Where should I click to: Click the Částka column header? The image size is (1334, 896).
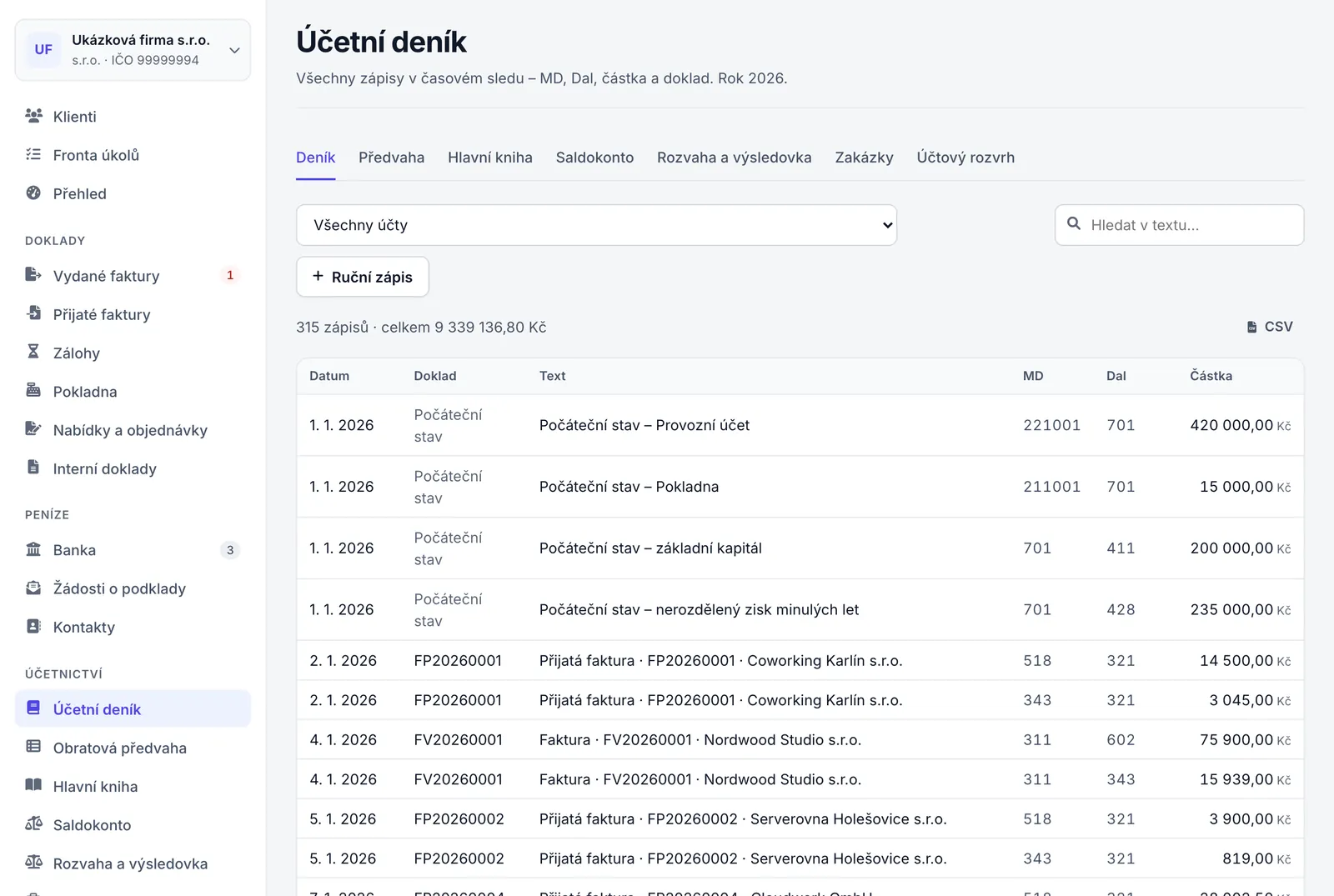1211,376
